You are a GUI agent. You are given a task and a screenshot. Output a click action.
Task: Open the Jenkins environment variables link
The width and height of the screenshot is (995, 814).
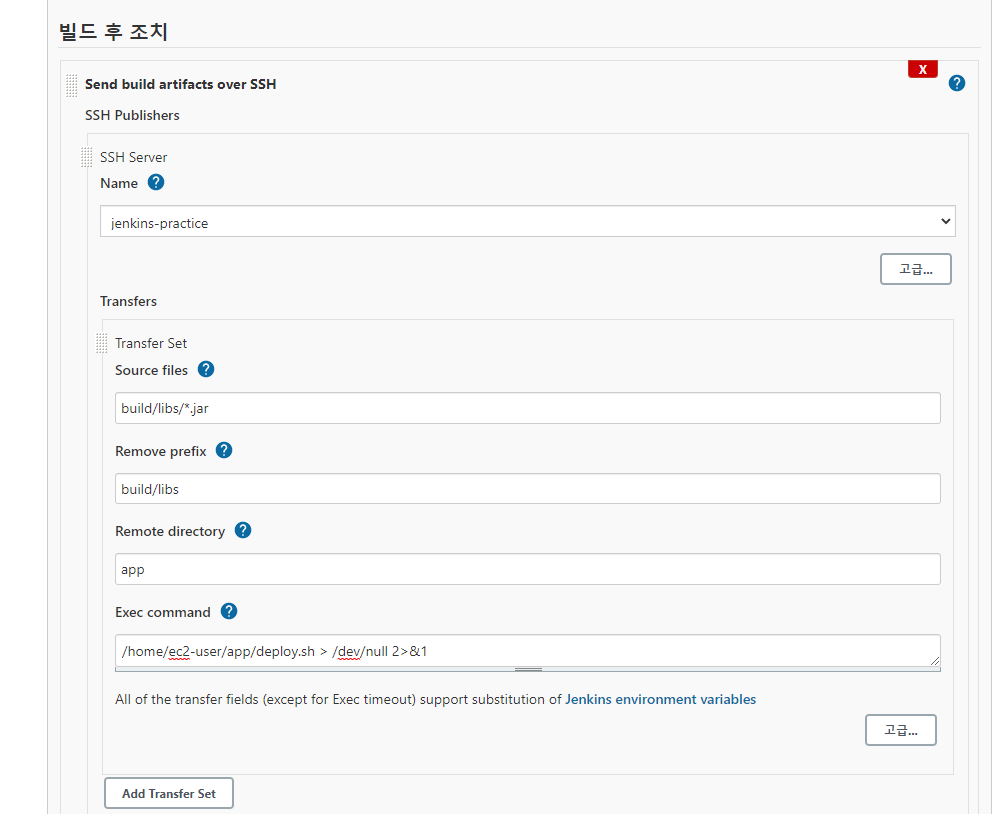(x=660, y=699)
